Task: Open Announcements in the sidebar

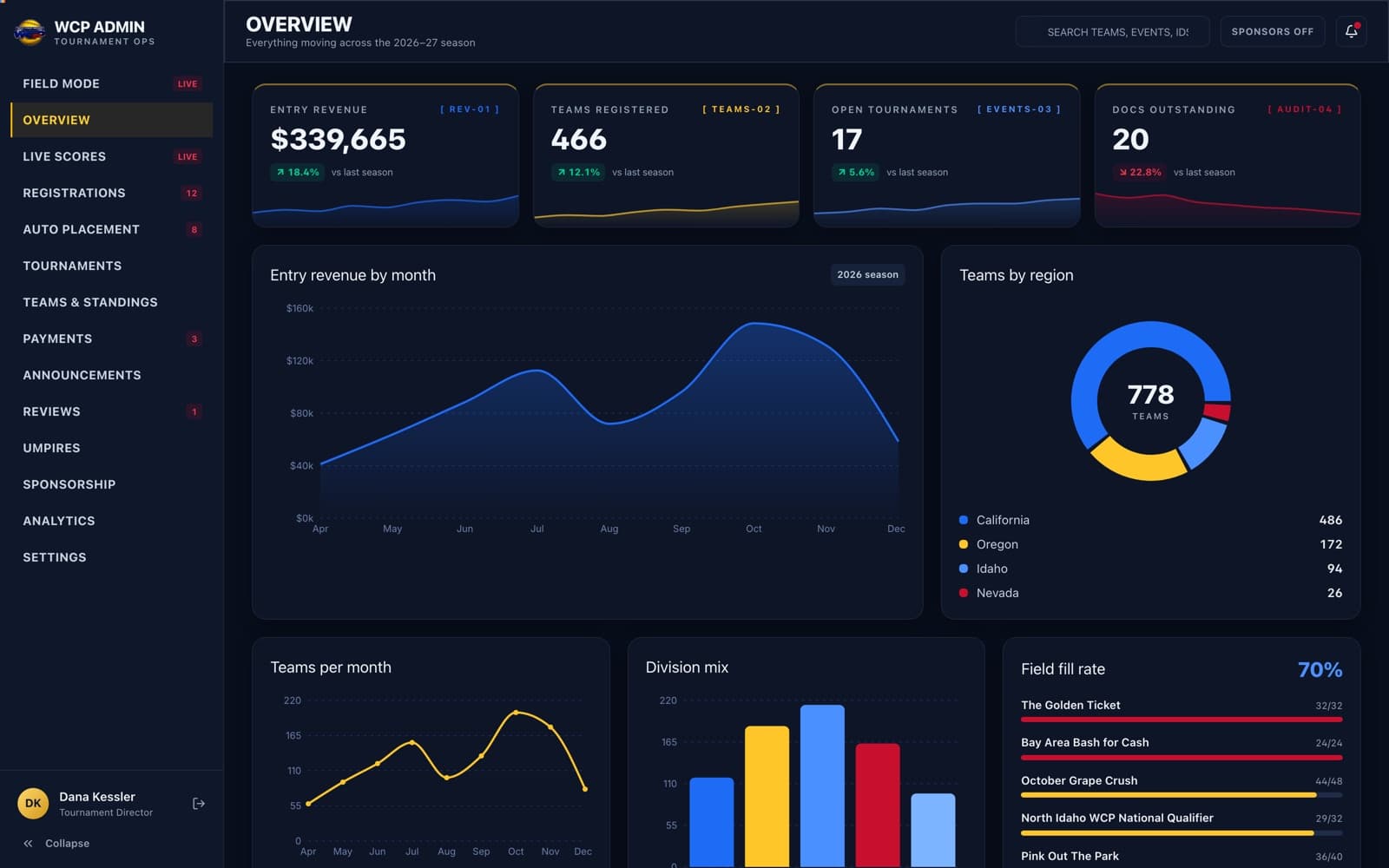Action: (x=111, y=375)
